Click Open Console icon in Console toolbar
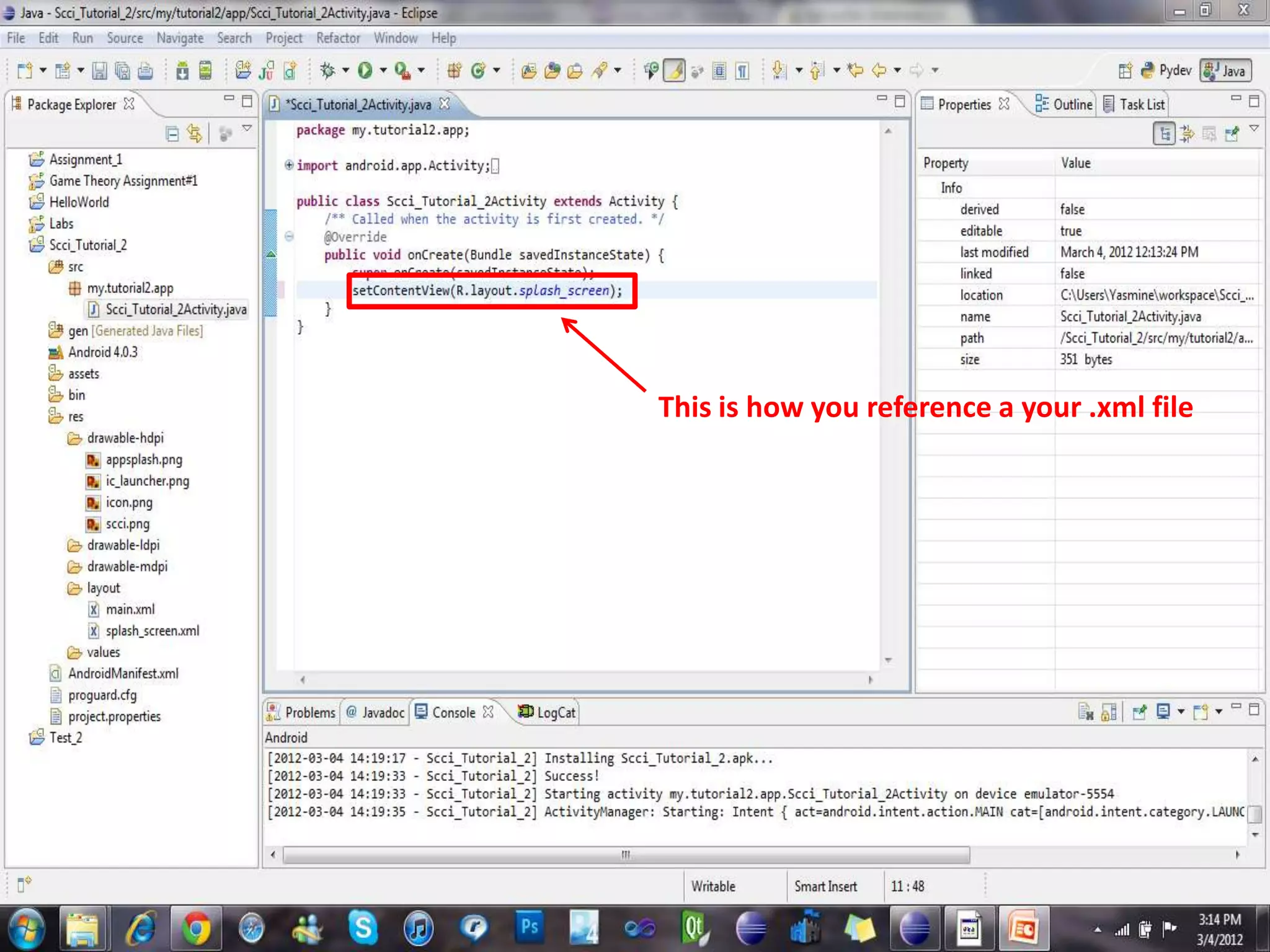 pyautogui.click(x=1201, y=712)
